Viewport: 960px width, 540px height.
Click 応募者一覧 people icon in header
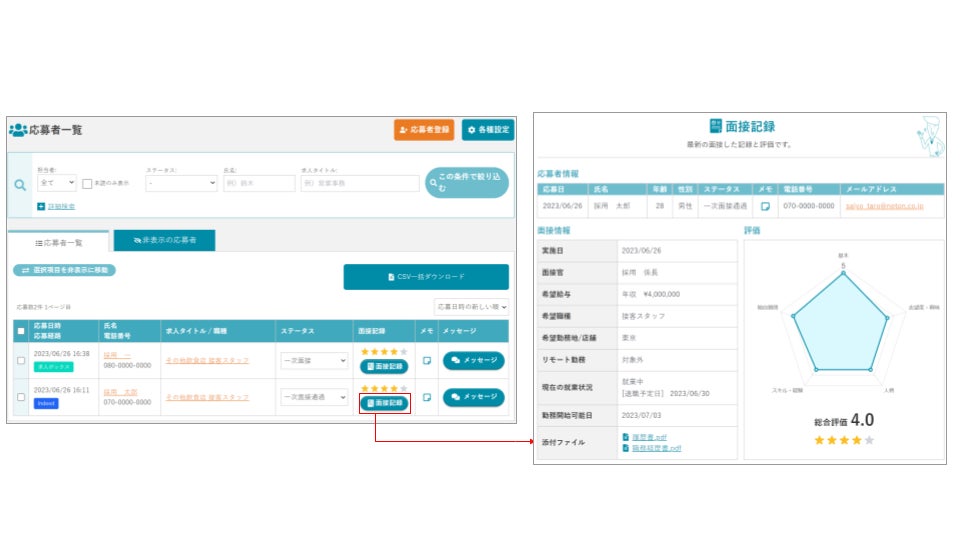tap(18, 130)
